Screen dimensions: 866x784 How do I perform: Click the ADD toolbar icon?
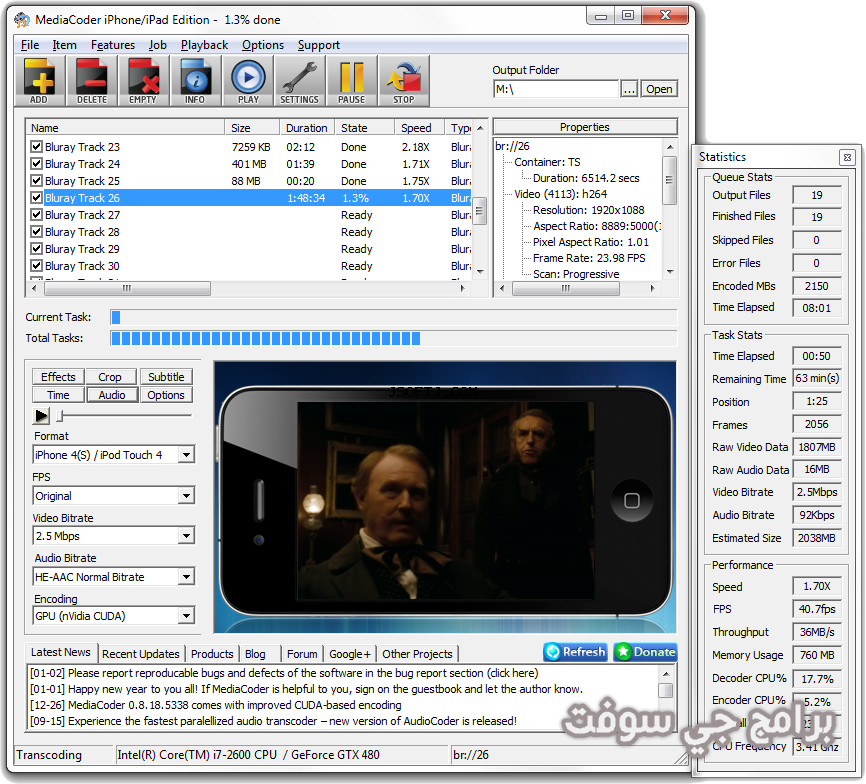point(40,81)
